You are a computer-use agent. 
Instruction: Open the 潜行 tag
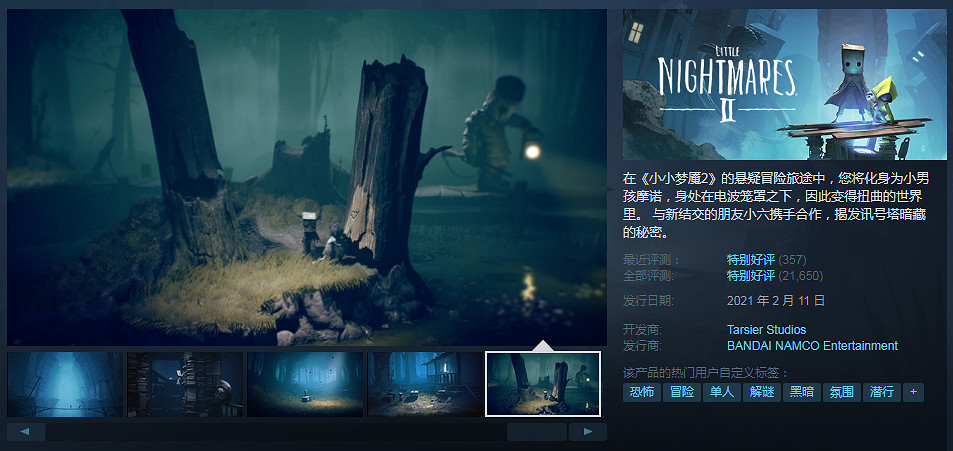pyautogui.click(x=881, y=392)
